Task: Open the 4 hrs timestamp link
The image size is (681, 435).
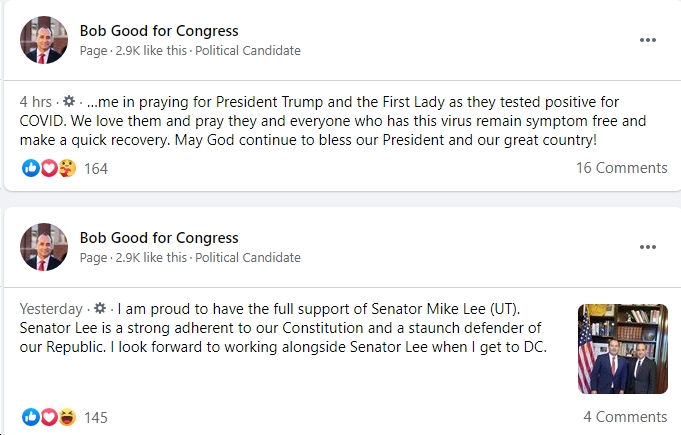Action: tap(36, 102)
